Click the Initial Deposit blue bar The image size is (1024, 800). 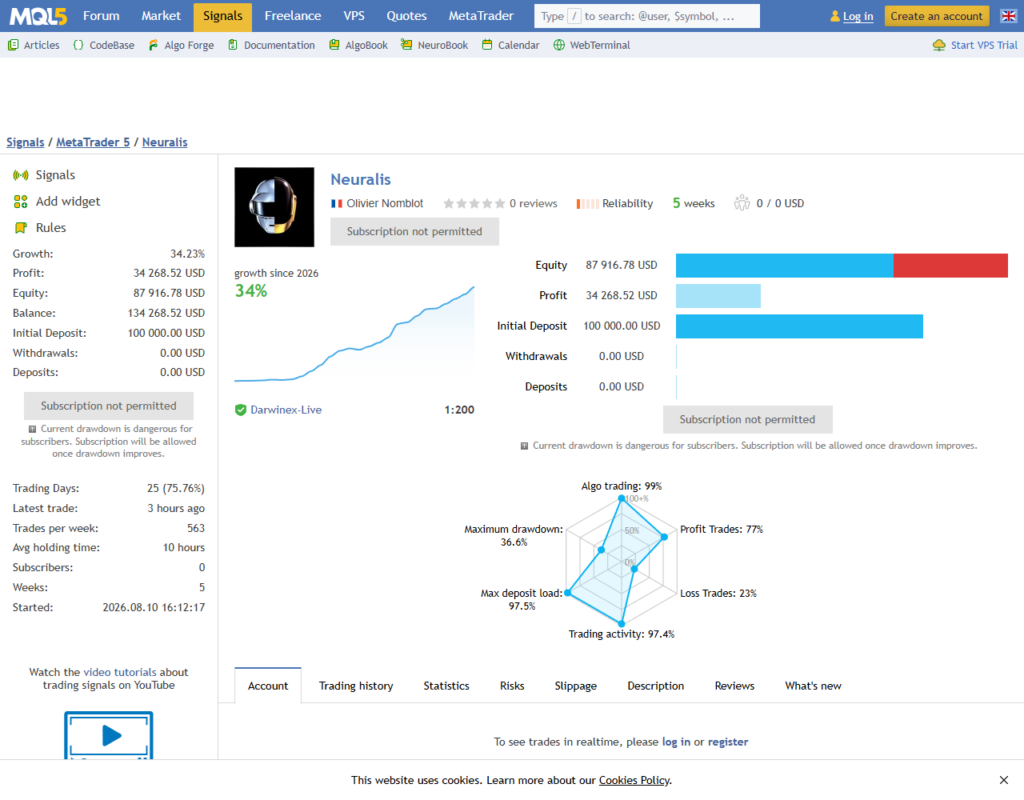point(799,326)
